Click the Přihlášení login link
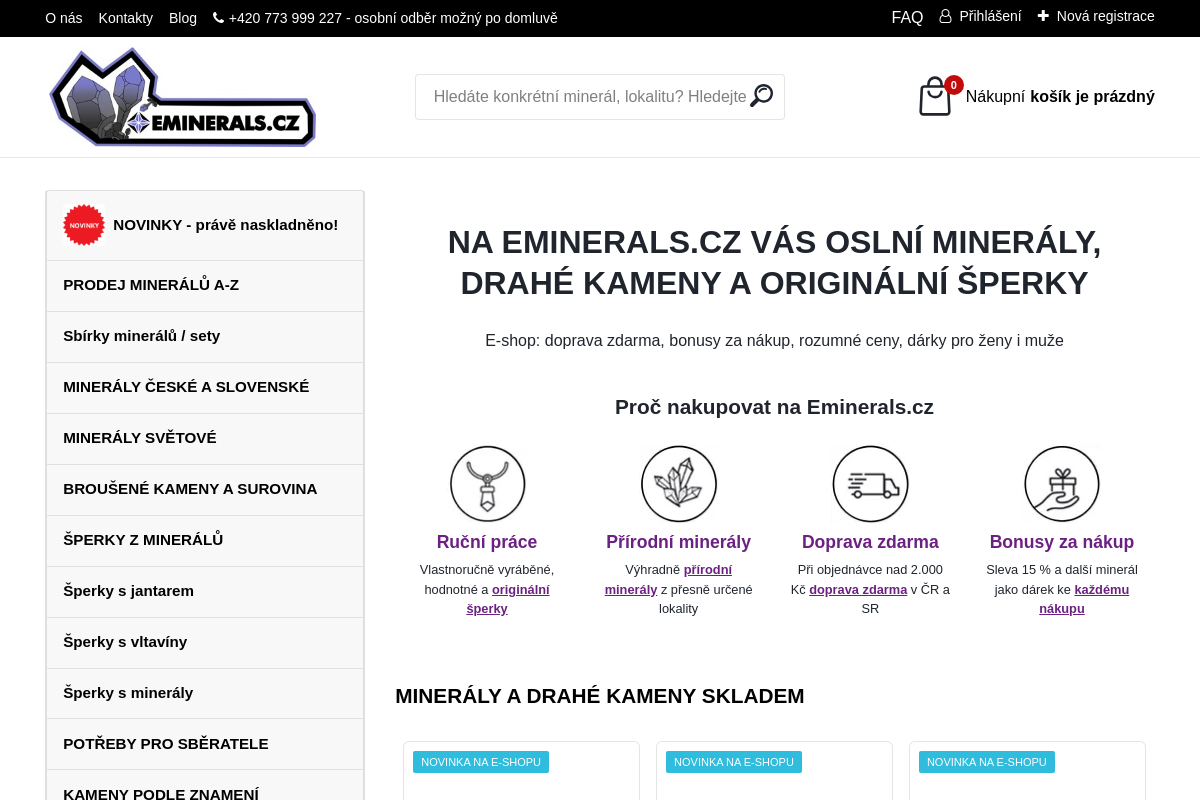1200x800 pixels. click(990, 16)
